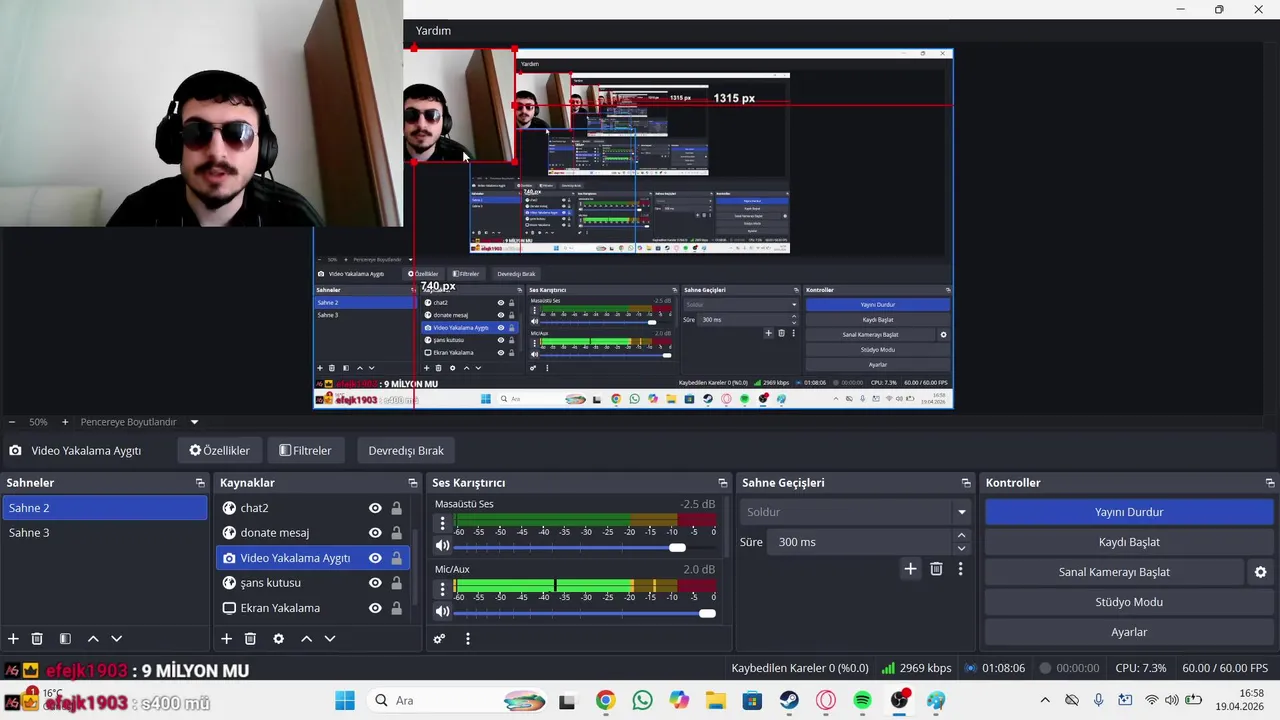Open the Filtreler button in source toolbar
This screenshot has width=1280, height=720.
click(305, 451)
